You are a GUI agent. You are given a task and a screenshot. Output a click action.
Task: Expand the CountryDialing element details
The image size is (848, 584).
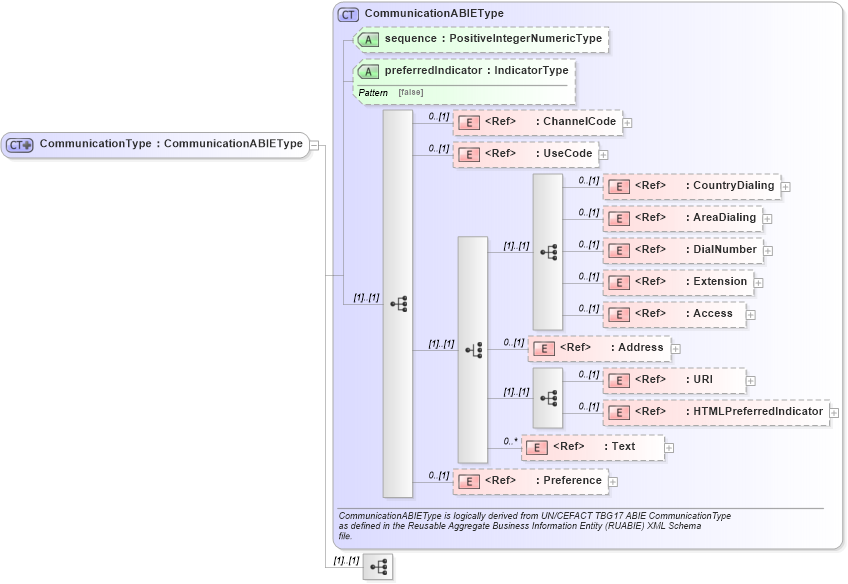pyautogui.click(x=787, y=186)
